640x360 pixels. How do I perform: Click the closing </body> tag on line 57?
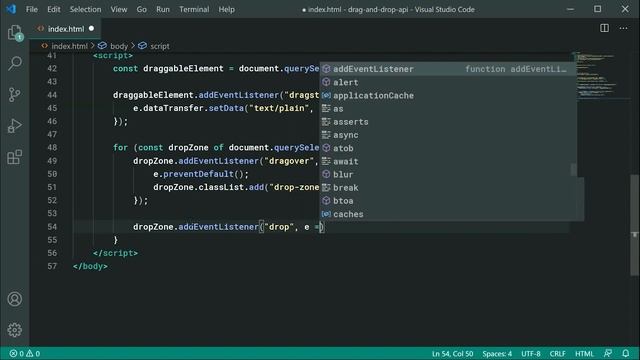90,266
